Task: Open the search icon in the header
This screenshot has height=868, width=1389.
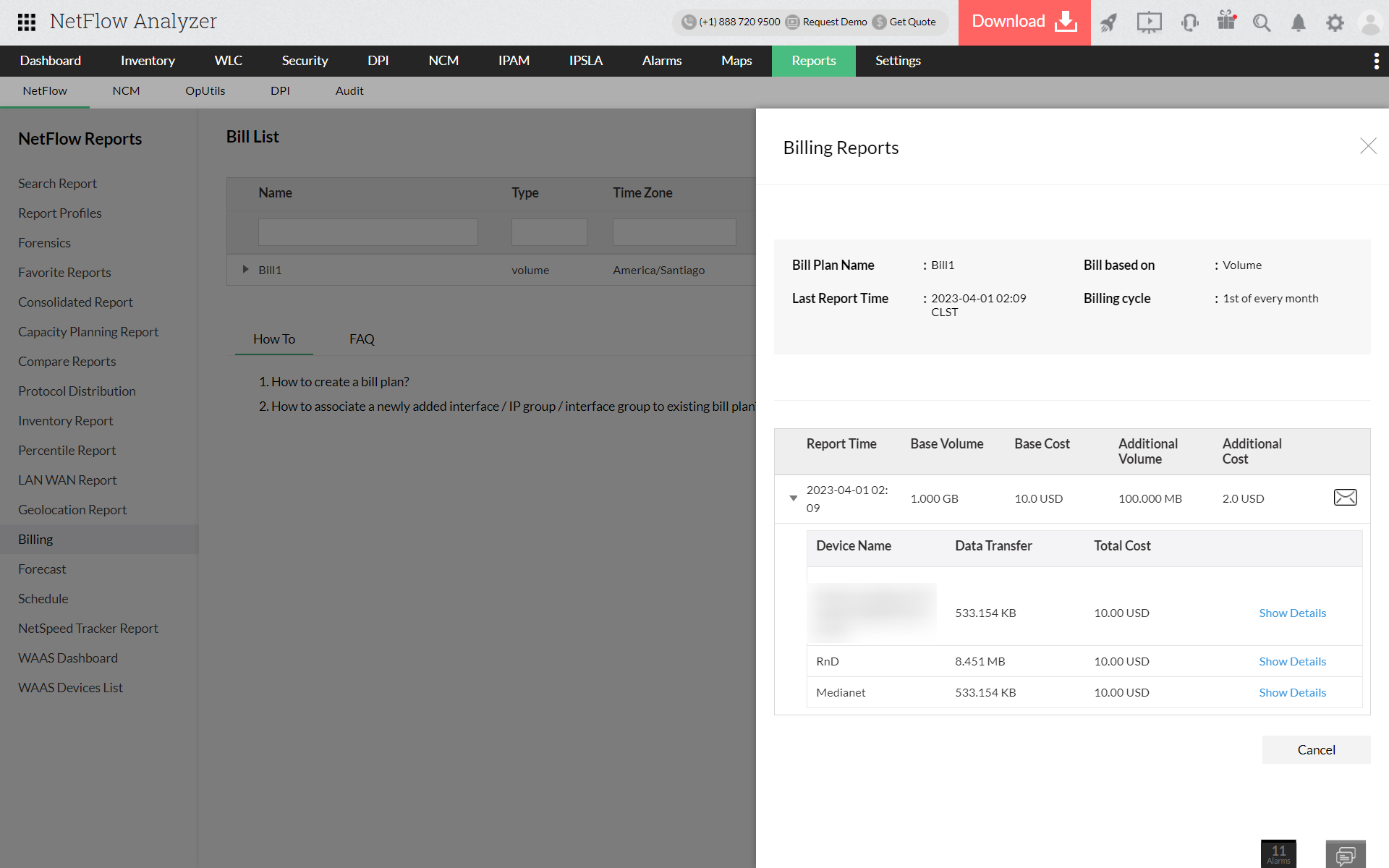Action: tap(1262, 22)
